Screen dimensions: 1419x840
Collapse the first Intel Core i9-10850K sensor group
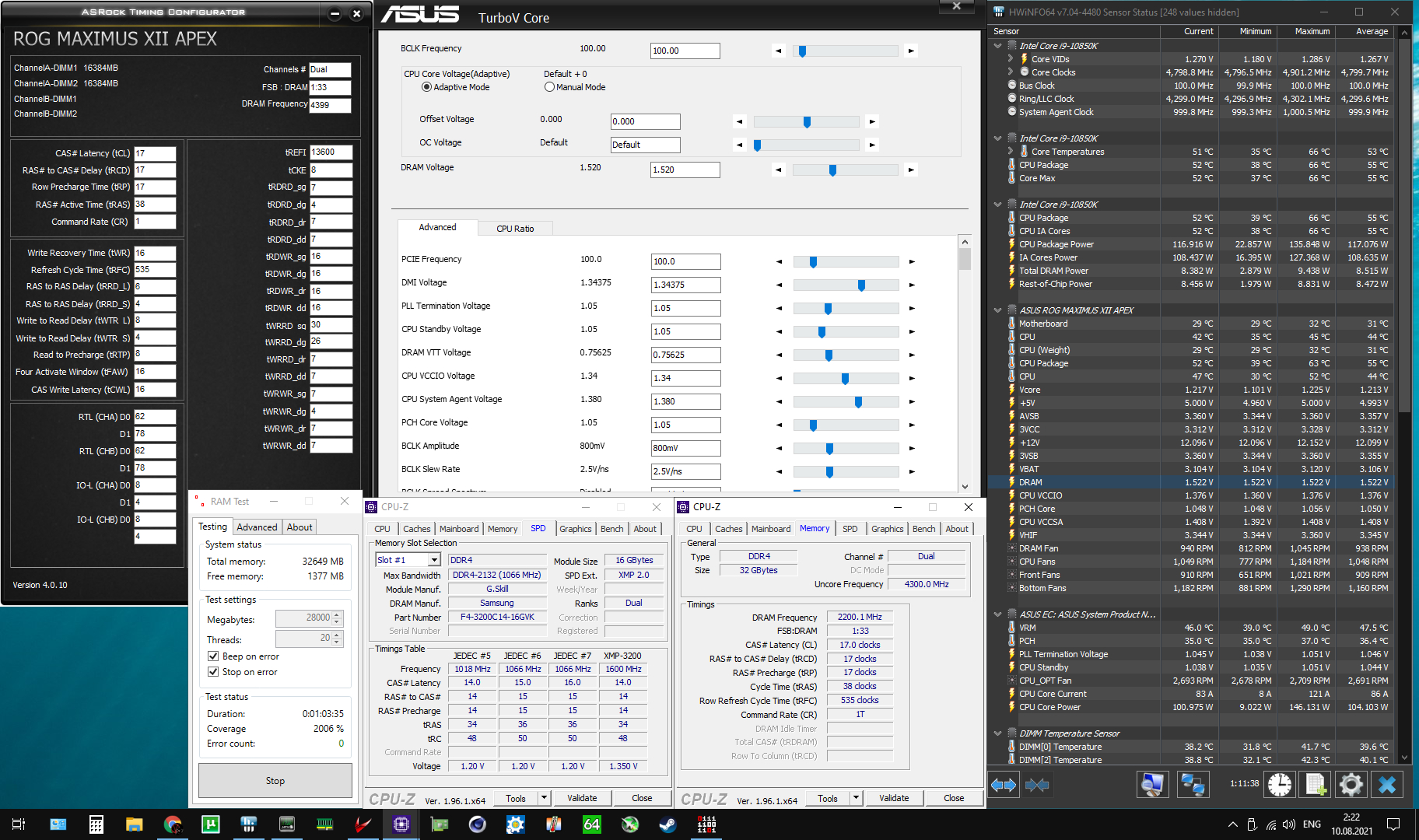[998, 46]
